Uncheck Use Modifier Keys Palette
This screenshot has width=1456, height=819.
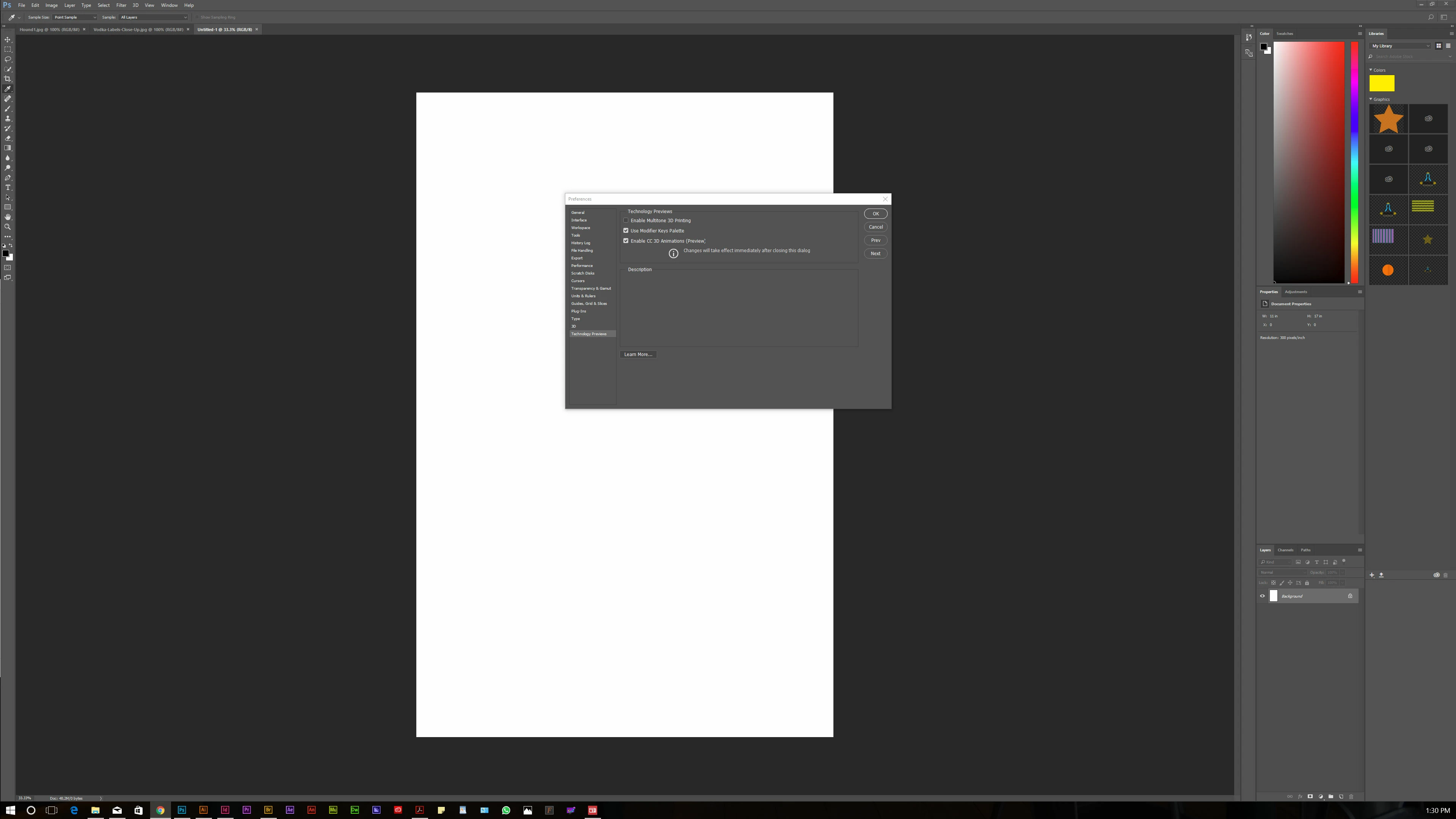(626, 231)
